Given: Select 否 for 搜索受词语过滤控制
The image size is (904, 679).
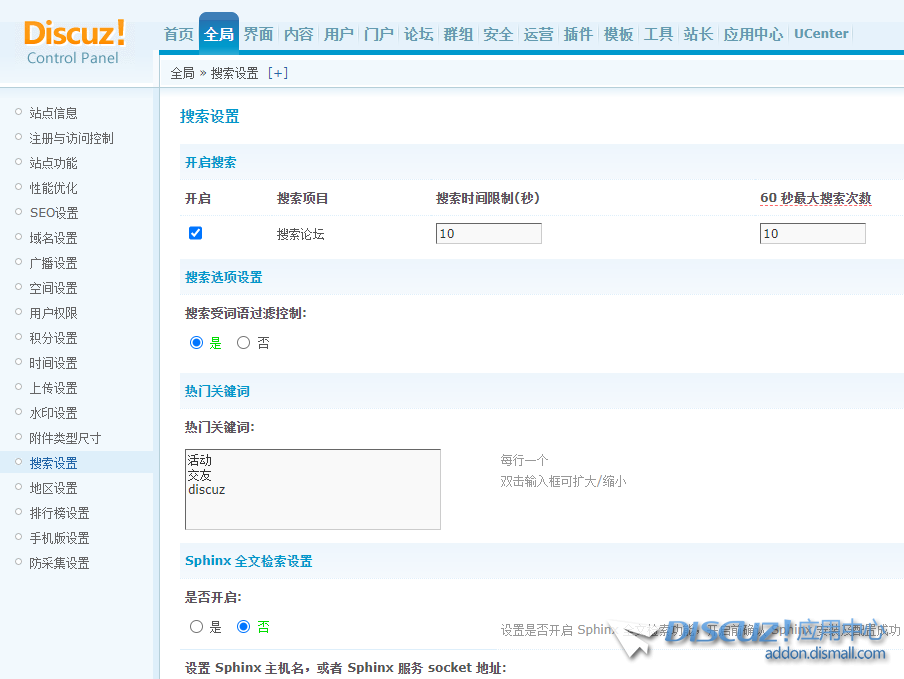Looking at the screenshot, I should (244, 343).
